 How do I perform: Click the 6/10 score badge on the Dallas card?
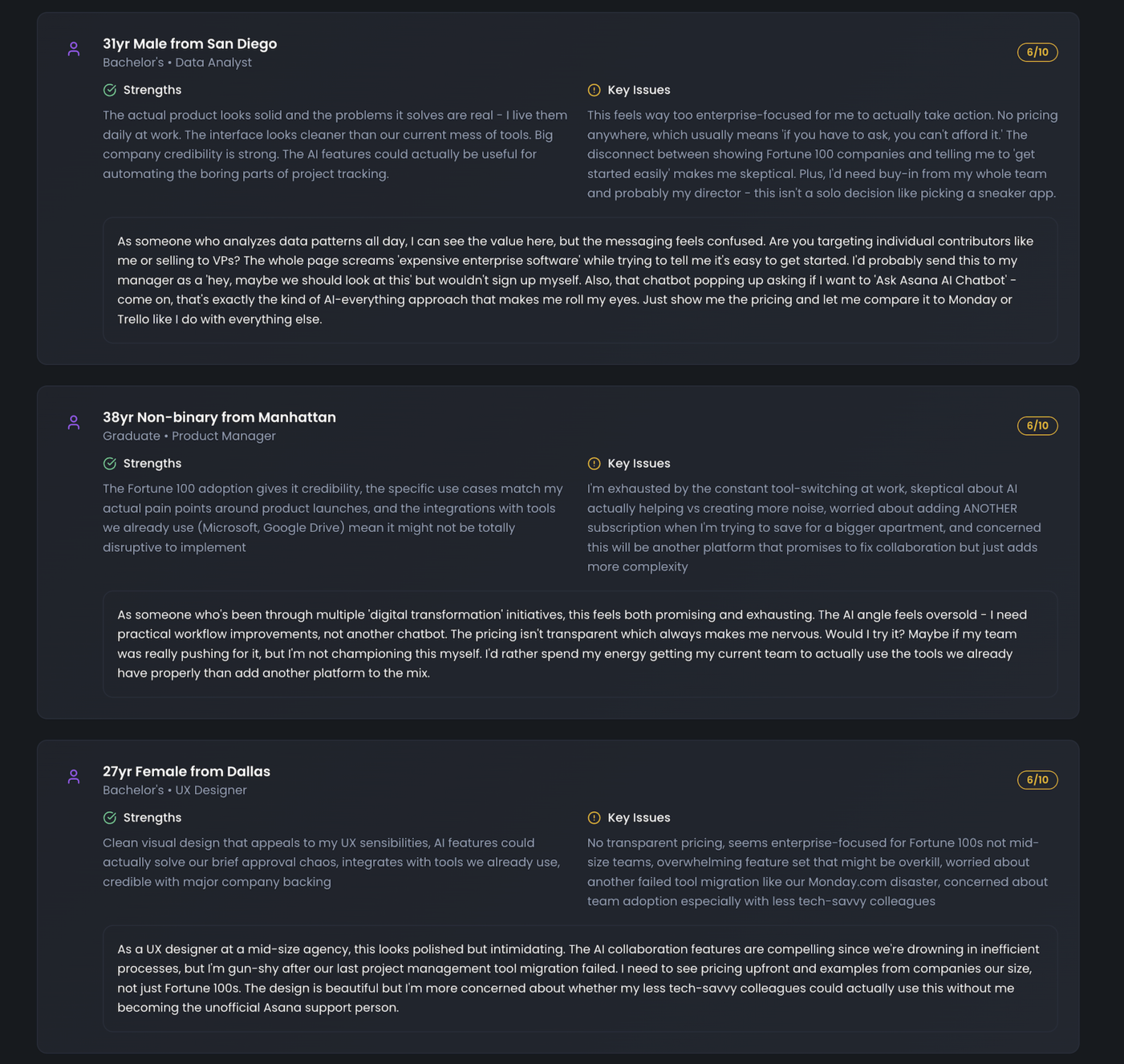1037,780
